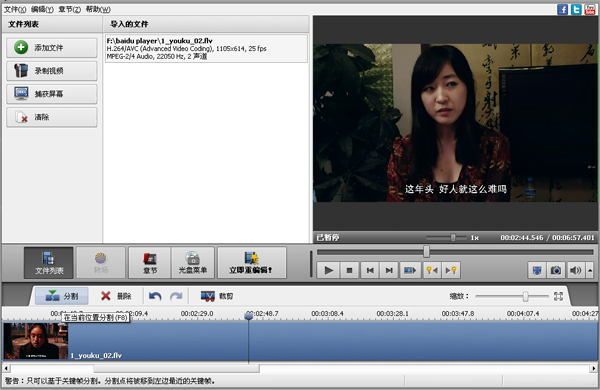Click the Record Video (录制视频) button
The width and height of the screenshot is (600, 390).
pyautogui.click(x=52, y=71)
